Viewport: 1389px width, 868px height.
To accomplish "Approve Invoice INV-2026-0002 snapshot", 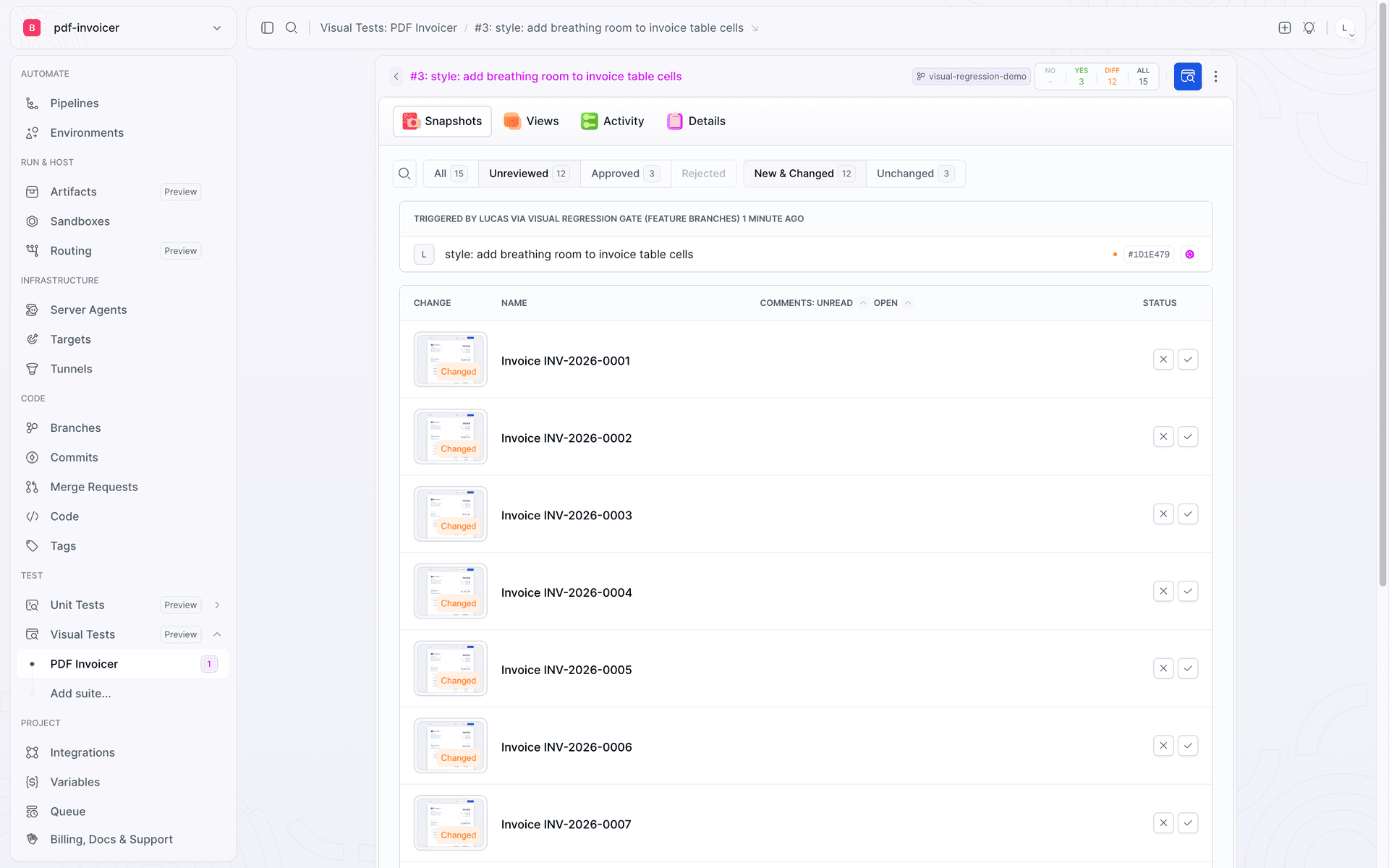I will (x=1188, y=437).
